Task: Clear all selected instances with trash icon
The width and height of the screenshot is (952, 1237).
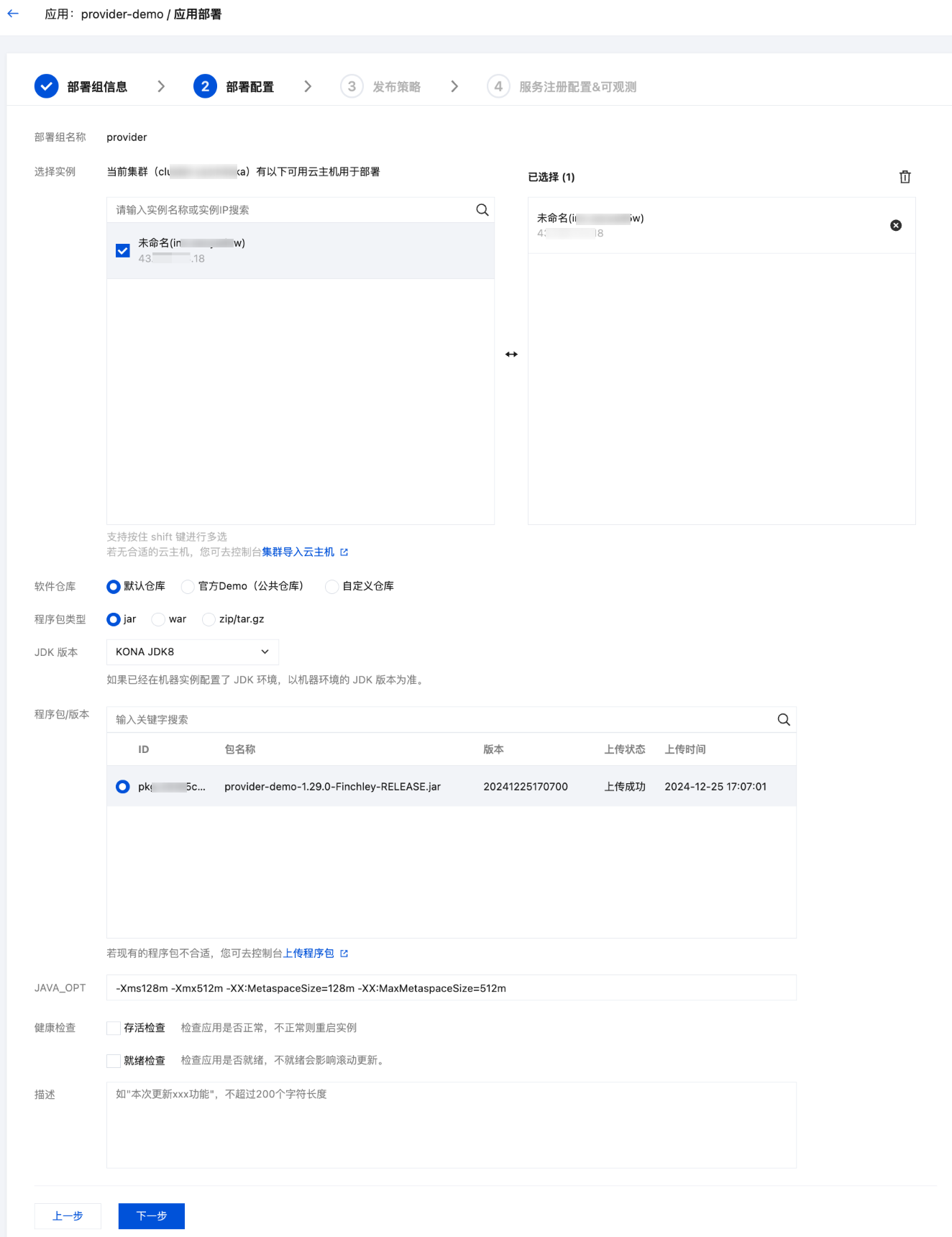Action: tap(905, 177)
